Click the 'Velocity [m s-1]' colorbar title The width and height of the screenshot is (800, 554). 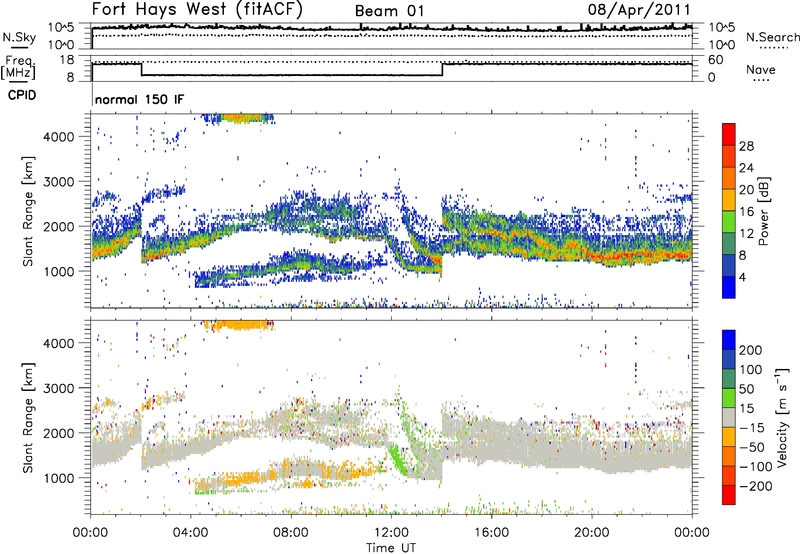click(782, 418)
